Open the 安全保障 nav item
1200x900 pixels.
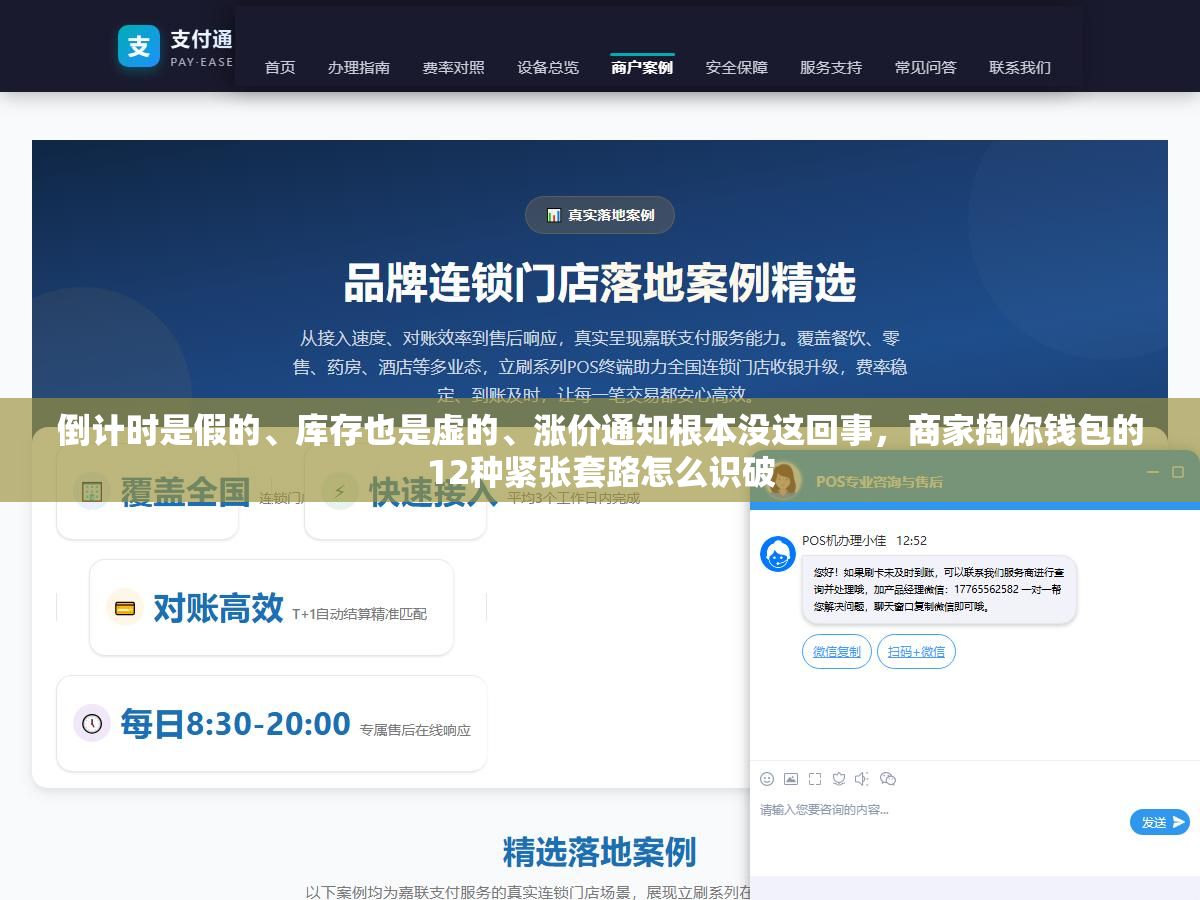[x=737, y=67]
